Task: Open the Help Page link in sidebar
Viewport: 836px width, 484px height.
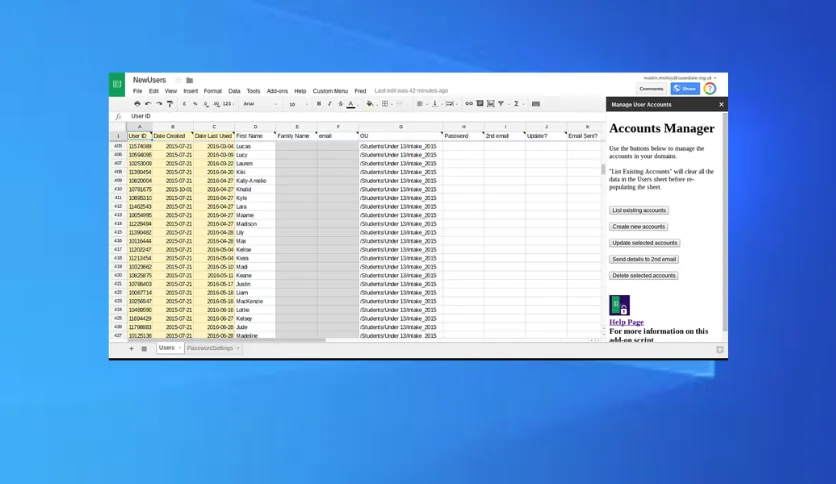Action: click(626, 322)
